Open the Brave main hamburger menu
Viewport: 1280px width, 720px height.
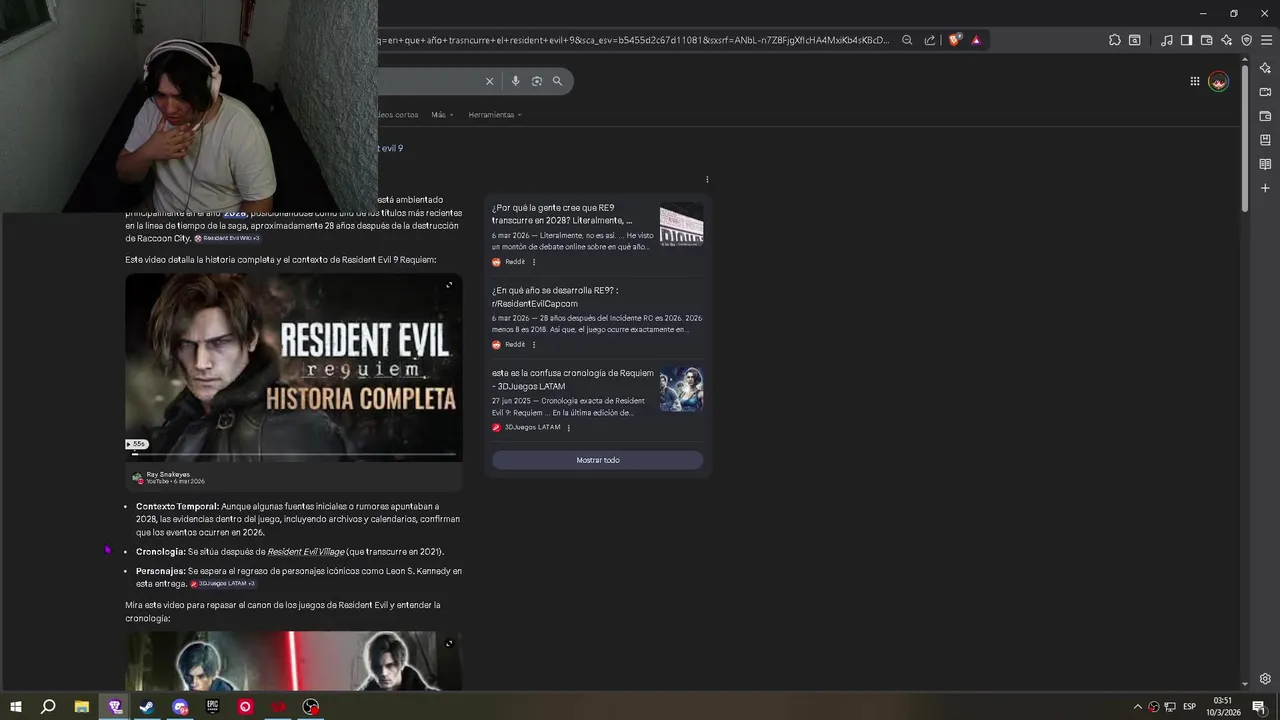[x=1265, y=40]
